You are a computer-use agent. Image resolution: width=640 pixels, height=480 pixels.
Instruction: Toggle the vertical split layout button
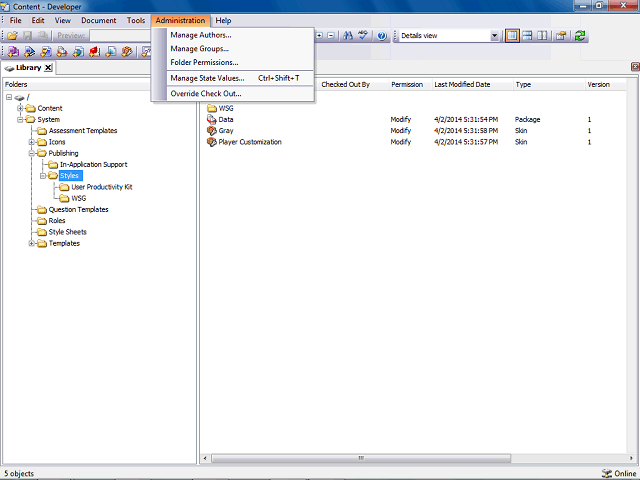pyautogui.click(x=542, y=36)
